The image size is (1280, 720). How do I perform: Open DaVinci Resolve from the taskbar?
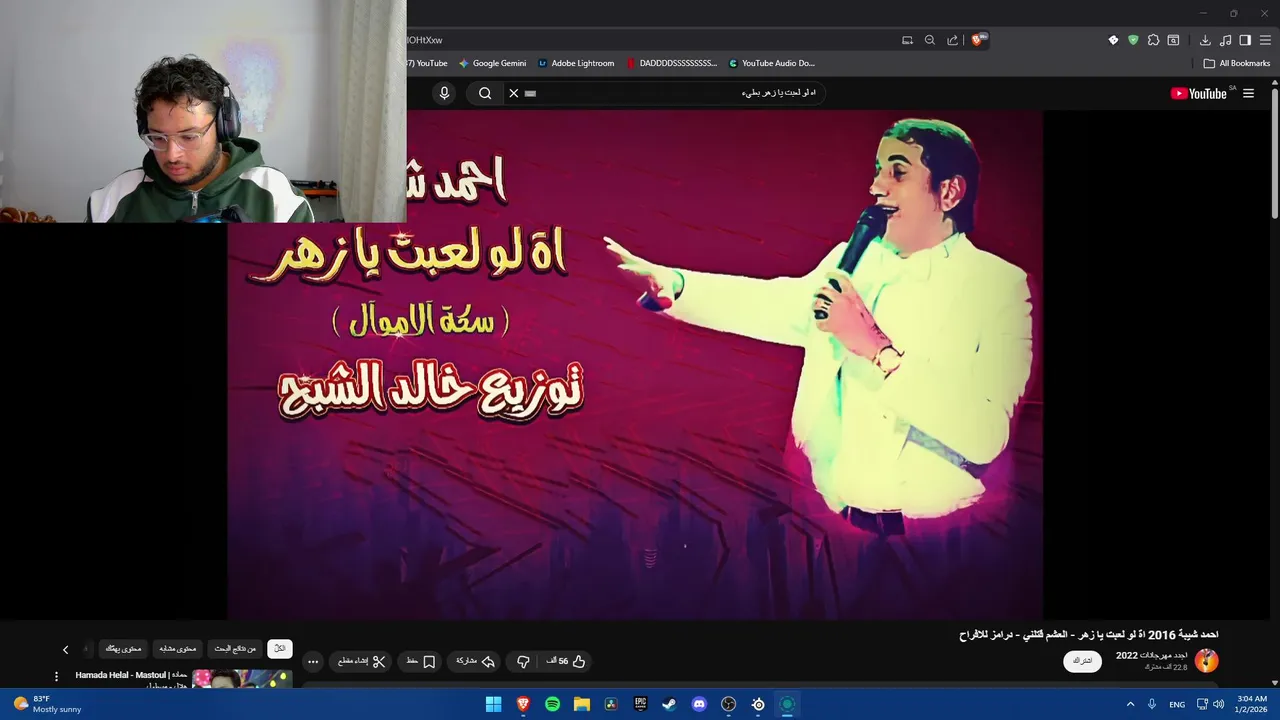tap(611, 704)
